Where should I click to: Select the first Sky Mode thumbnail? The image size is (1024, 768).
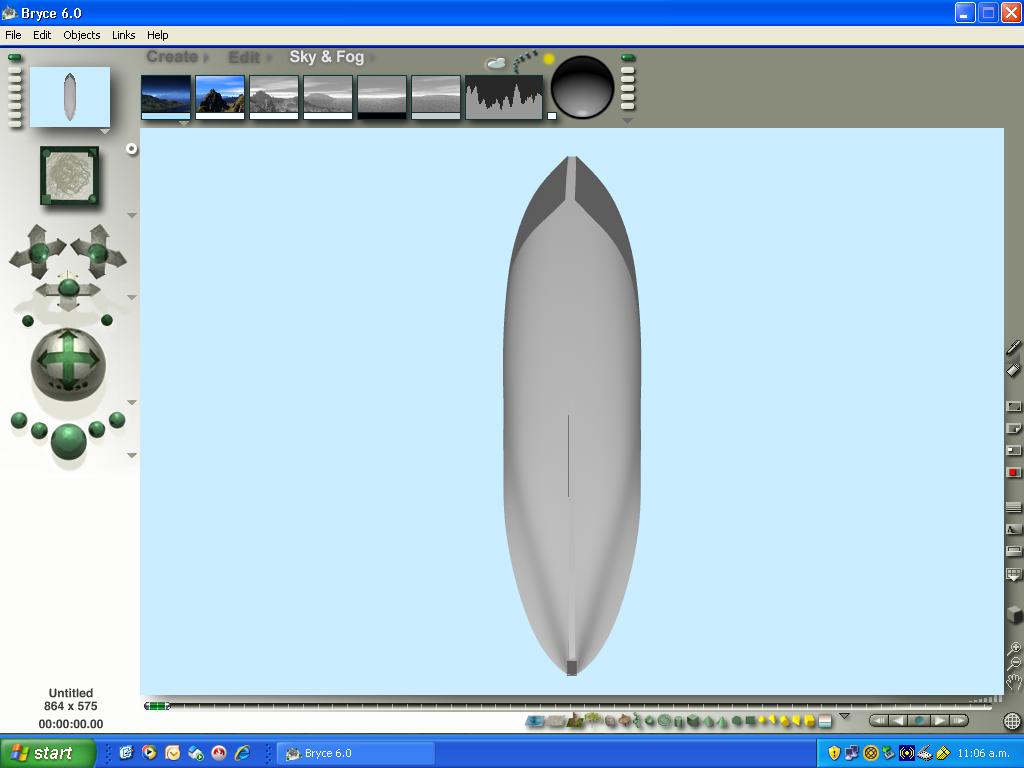(x=166, y=97)
